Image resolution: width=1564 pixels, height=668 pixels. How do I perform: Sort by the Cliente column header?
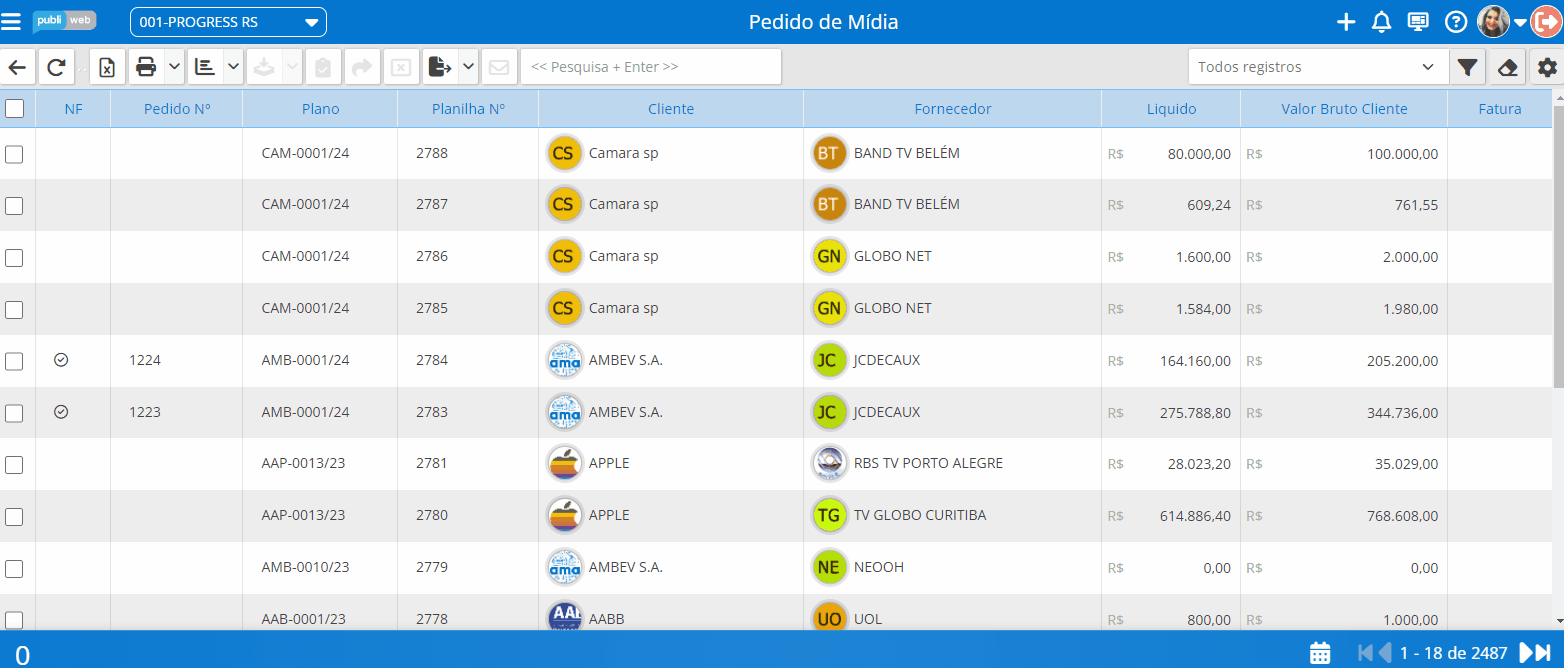click(x=671, y=109)
